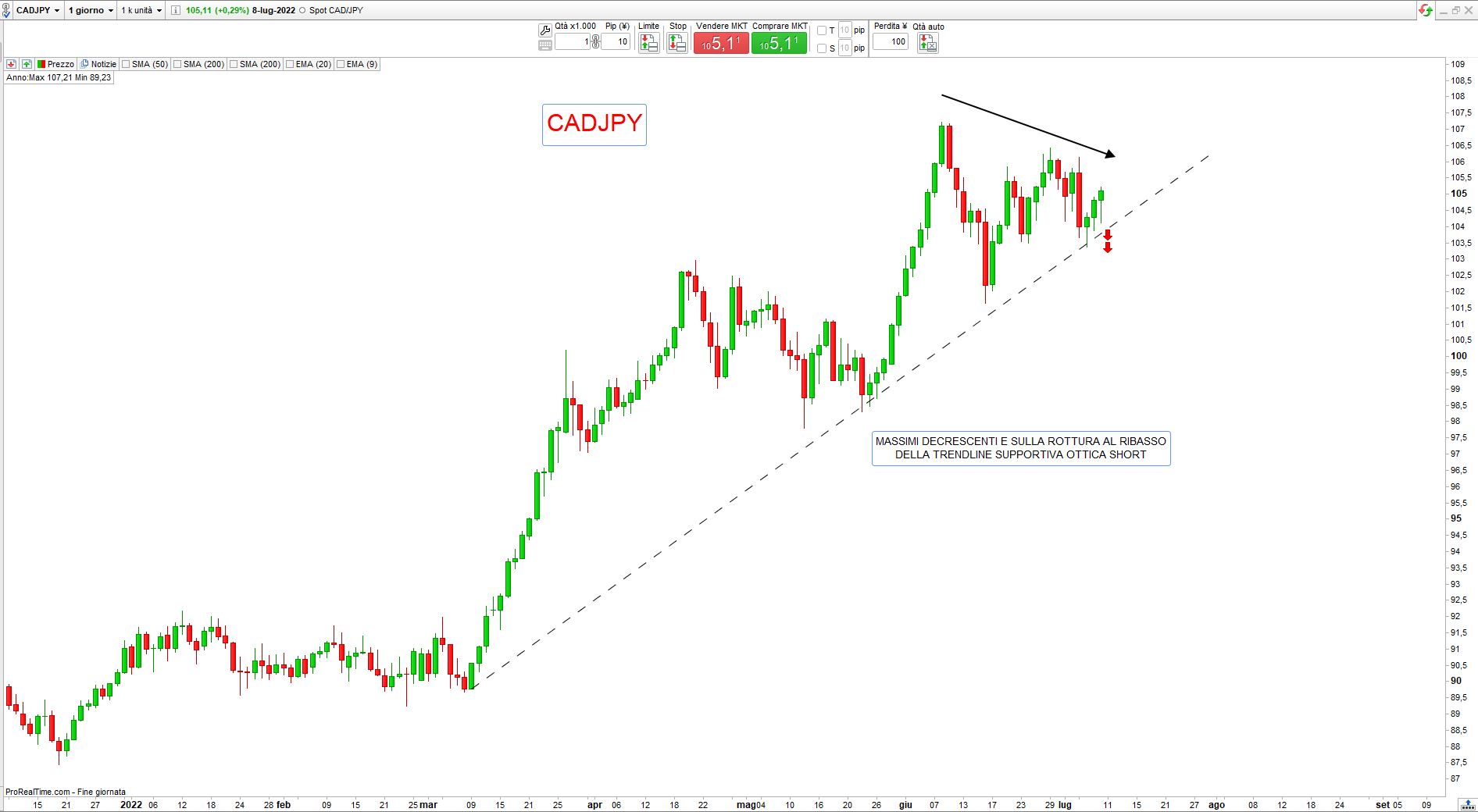
Task: Click the Pip (¥) input field
Action: [x=616, y=42]
